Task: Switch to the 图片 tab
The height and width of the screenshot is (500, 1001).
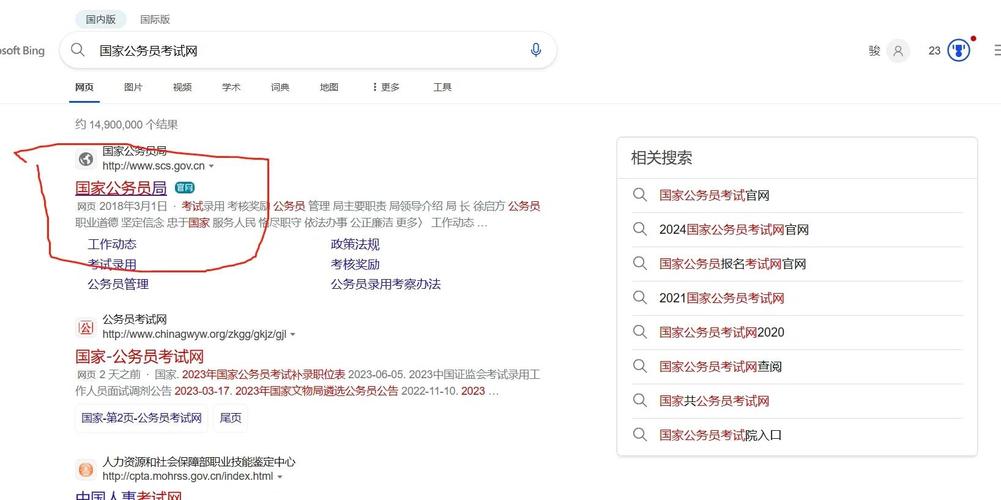Action: pos(133,87)
